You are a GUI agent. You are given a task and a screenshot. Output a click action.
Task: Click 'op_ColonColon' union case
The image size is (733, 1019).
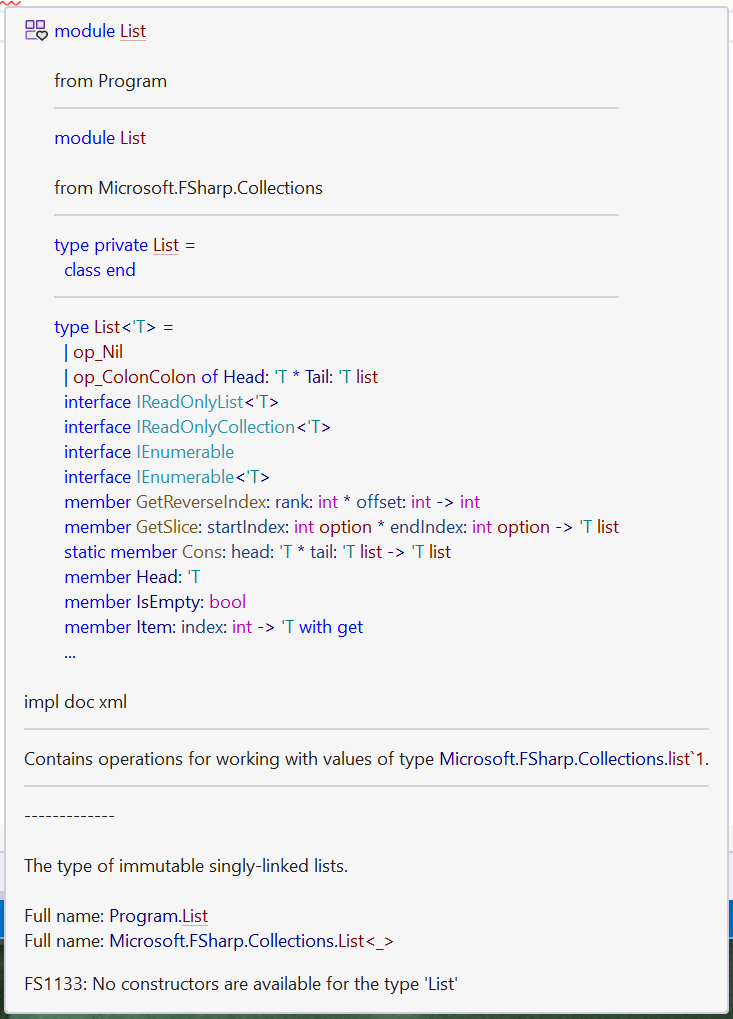pyautogui.click(x=135, y=377)
